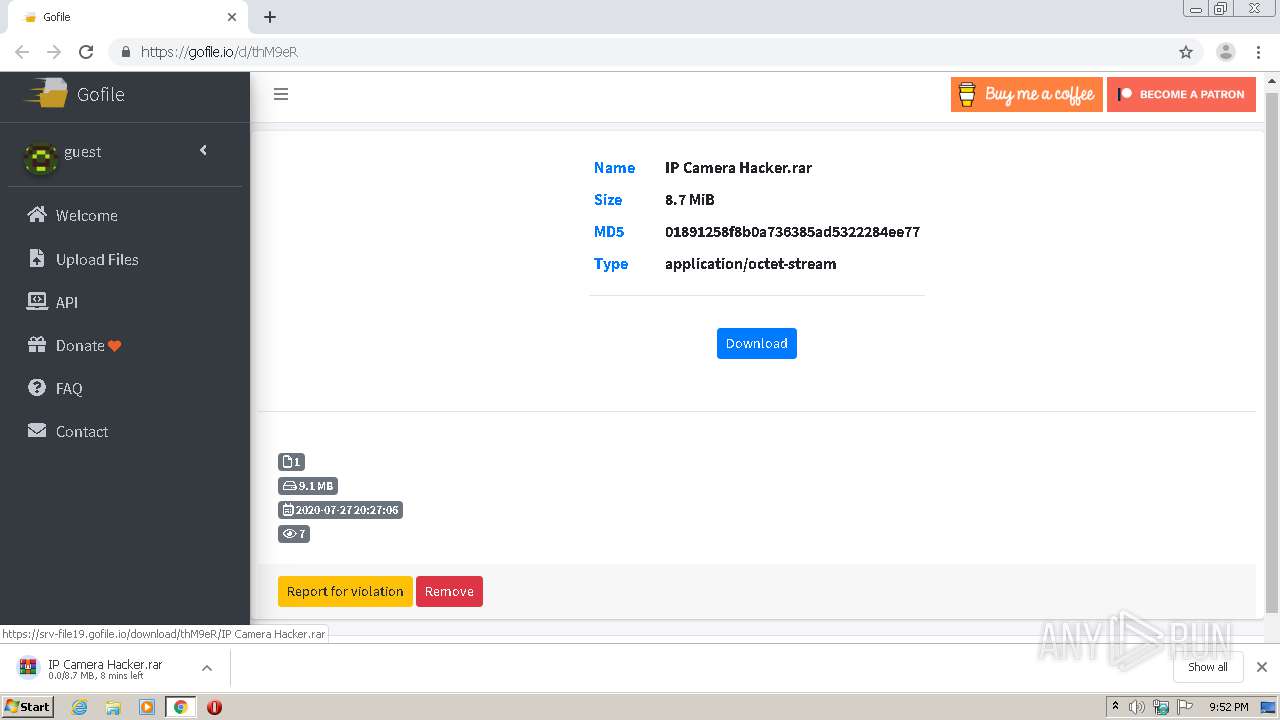The height and width of the screenshot is (720, 1280).
Task: Click Show all downloads
Action: (1207, 667)
